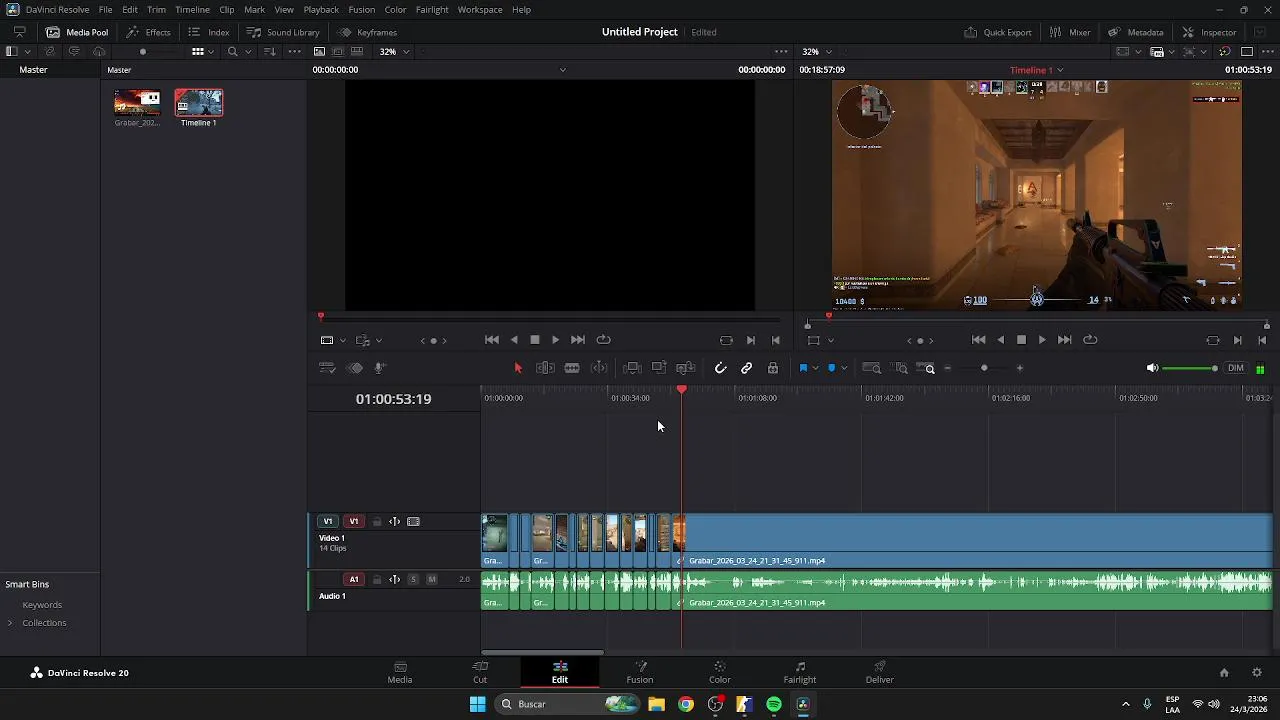Switch to the Deliver page
This screenshot has height=720, width=1280.
tap(880, 672)
